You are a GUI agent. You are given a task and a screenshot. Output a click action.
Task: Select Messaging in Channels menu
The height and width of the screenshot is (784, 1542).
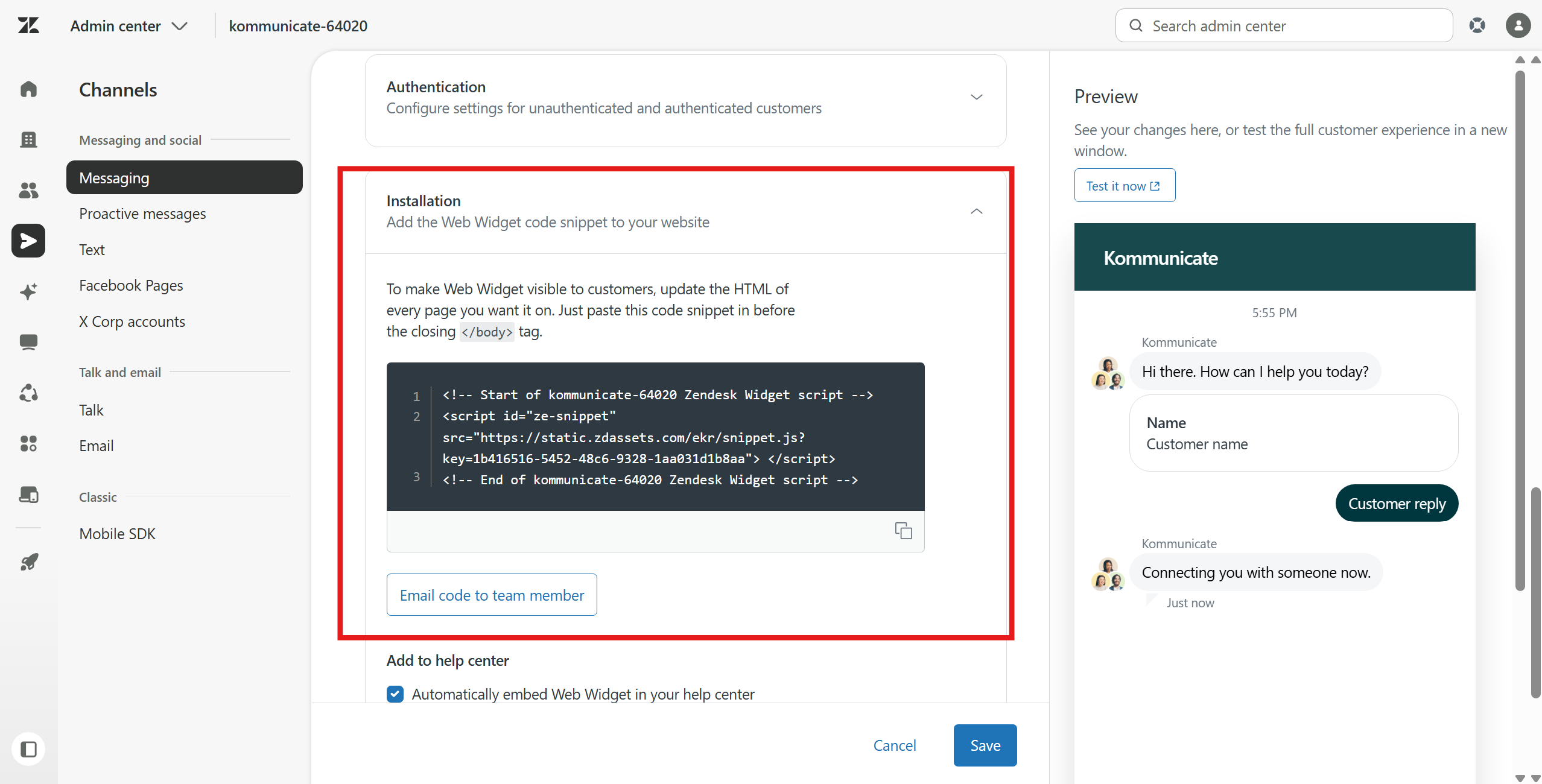184,177
